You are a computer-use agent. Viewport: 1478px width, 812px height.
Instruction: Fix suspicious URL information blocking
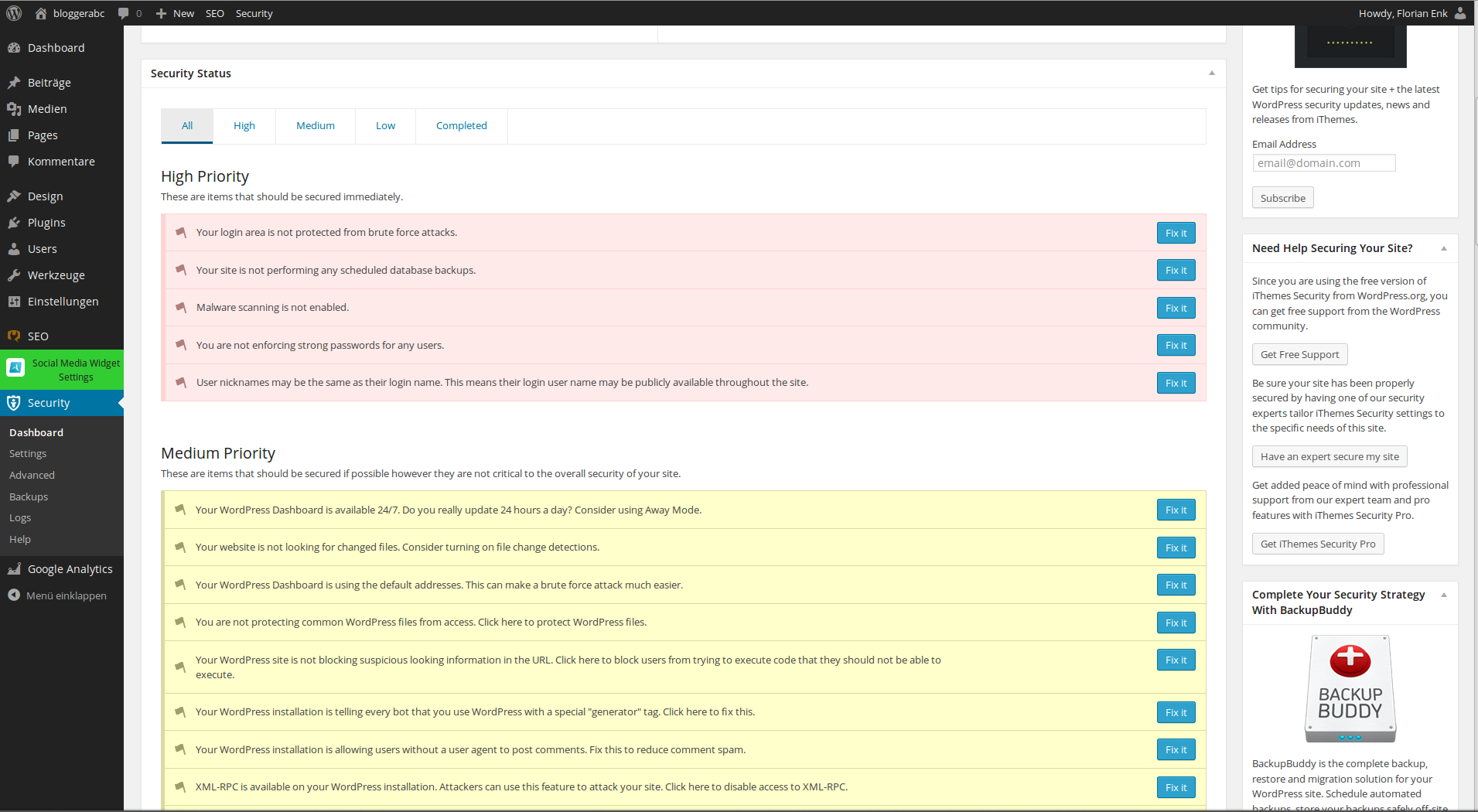point(1176,660)
